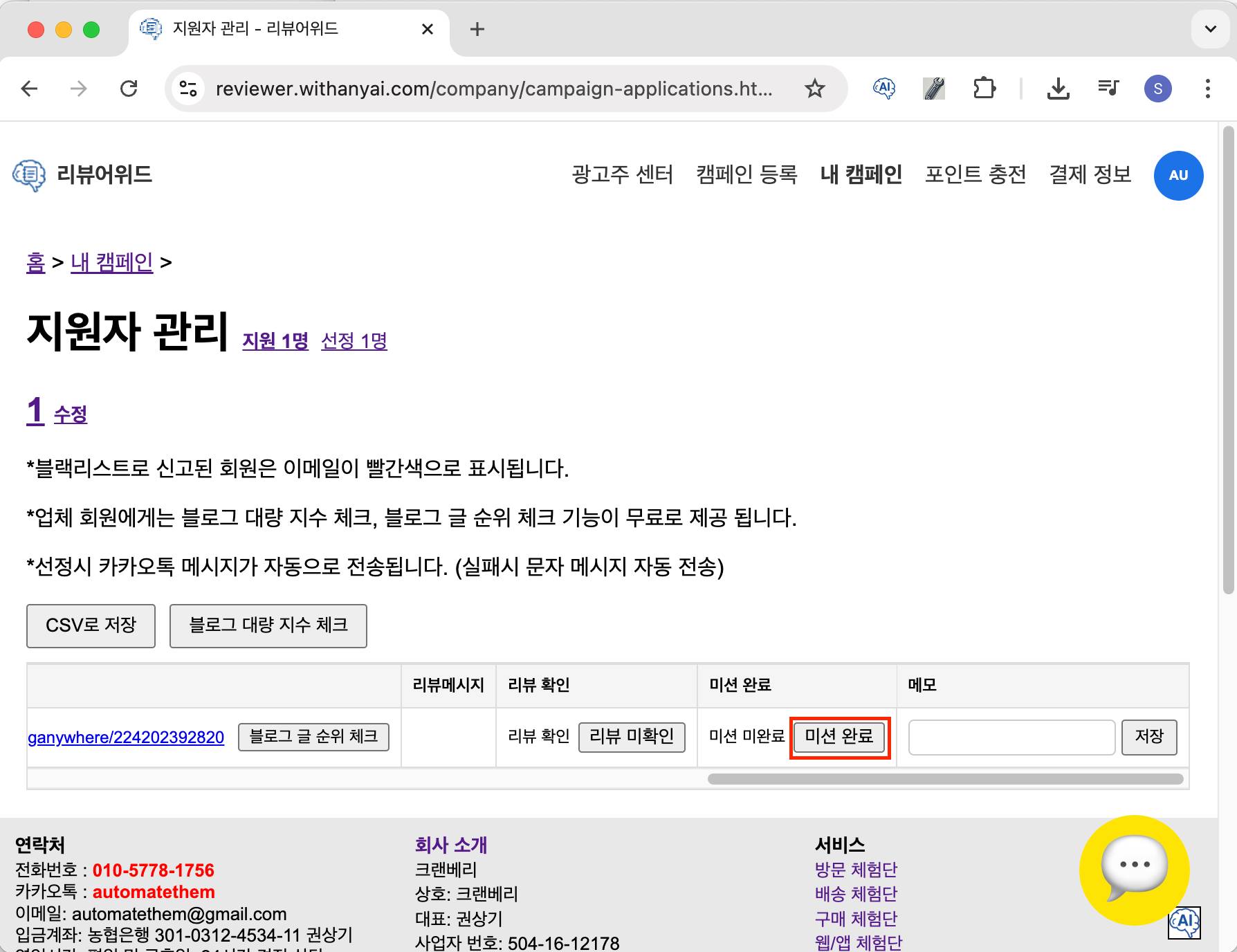
Task: View site information icon in address bar
Action: [188, 89]
